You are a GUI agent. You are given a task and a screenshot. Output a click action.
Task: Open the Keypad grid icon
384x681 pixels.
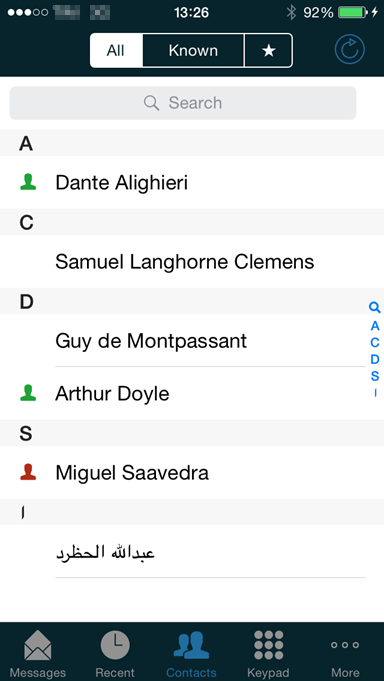268,645
